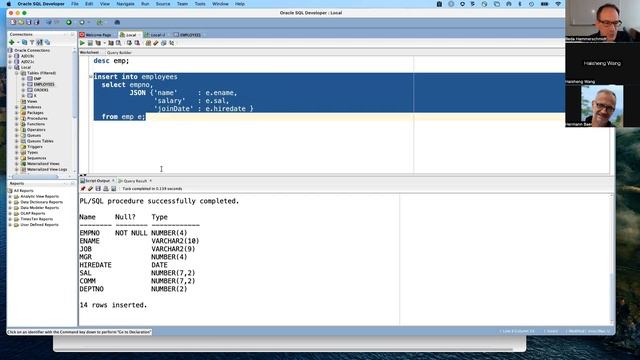Click the eraser Clear icon in worksheet toolbar

coord(156,43)
